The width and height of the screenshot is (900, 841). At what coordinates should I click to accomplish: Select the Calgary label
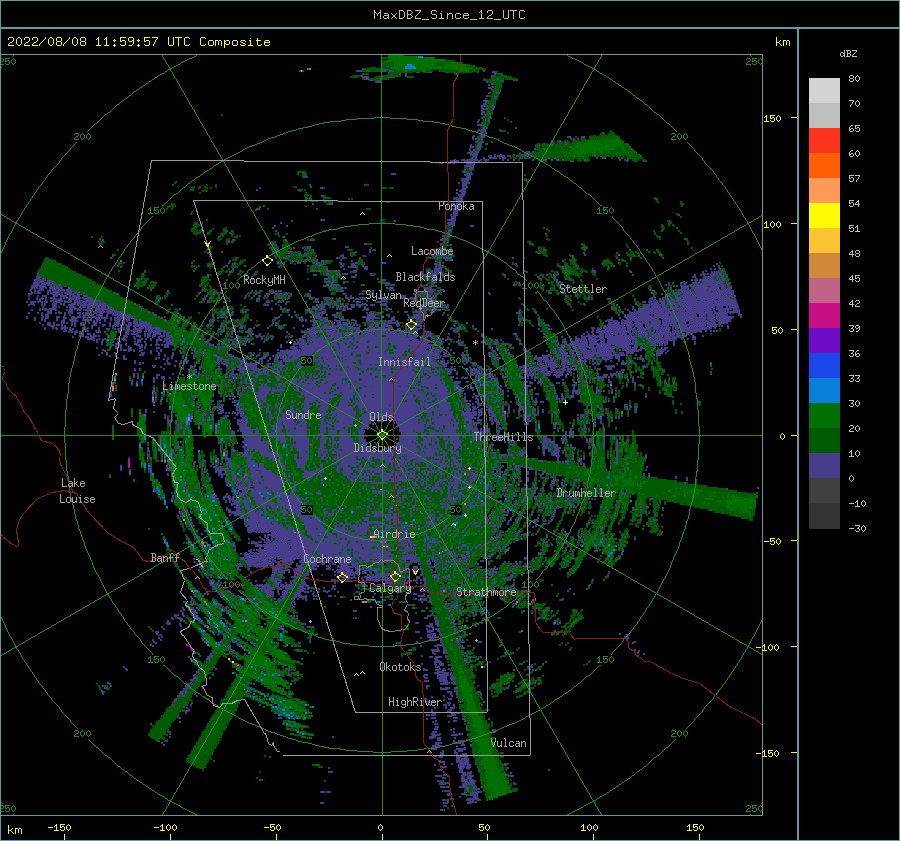390,588
